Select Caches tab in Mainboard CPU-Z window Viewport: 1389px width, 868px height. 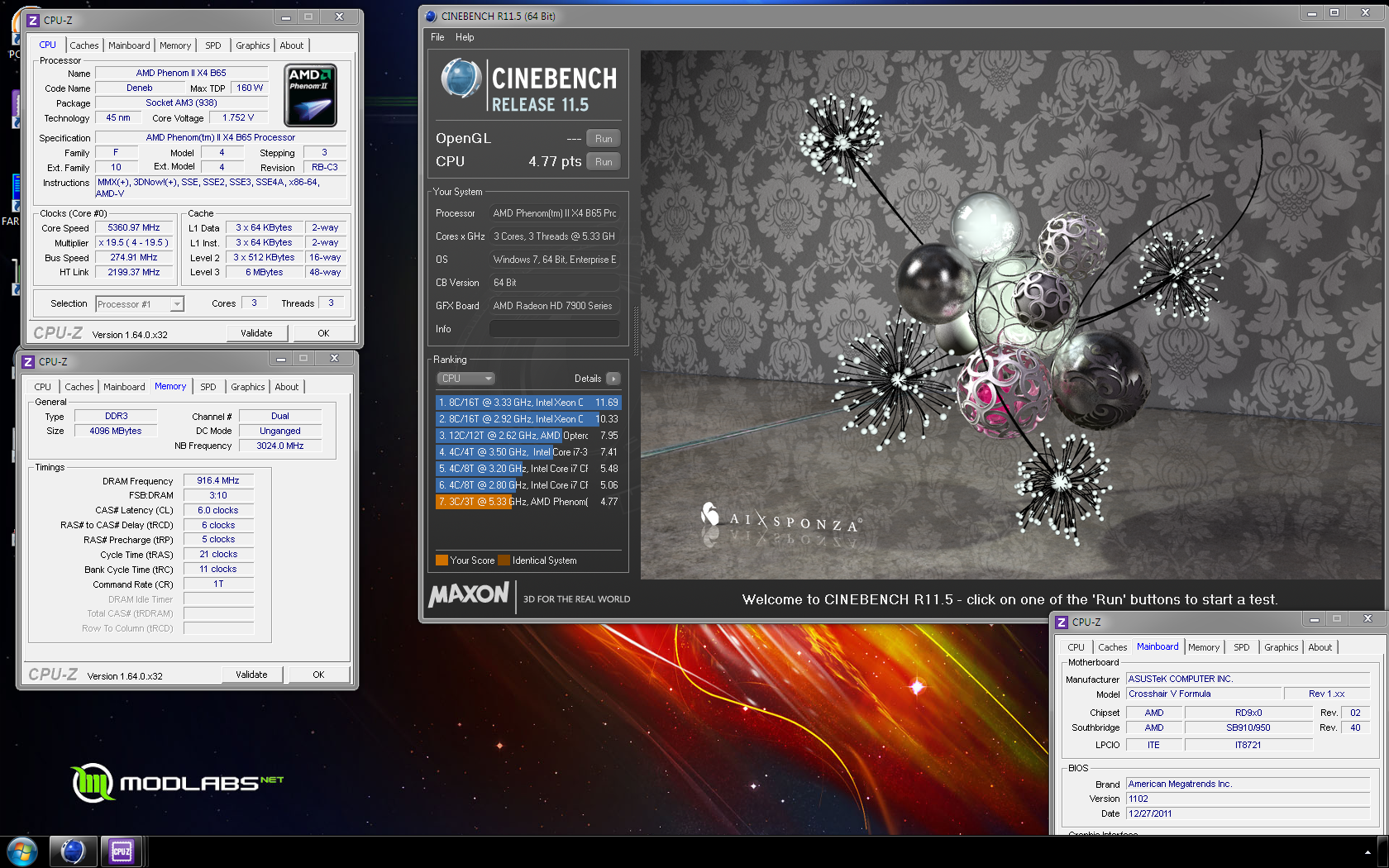point(1113,647)
